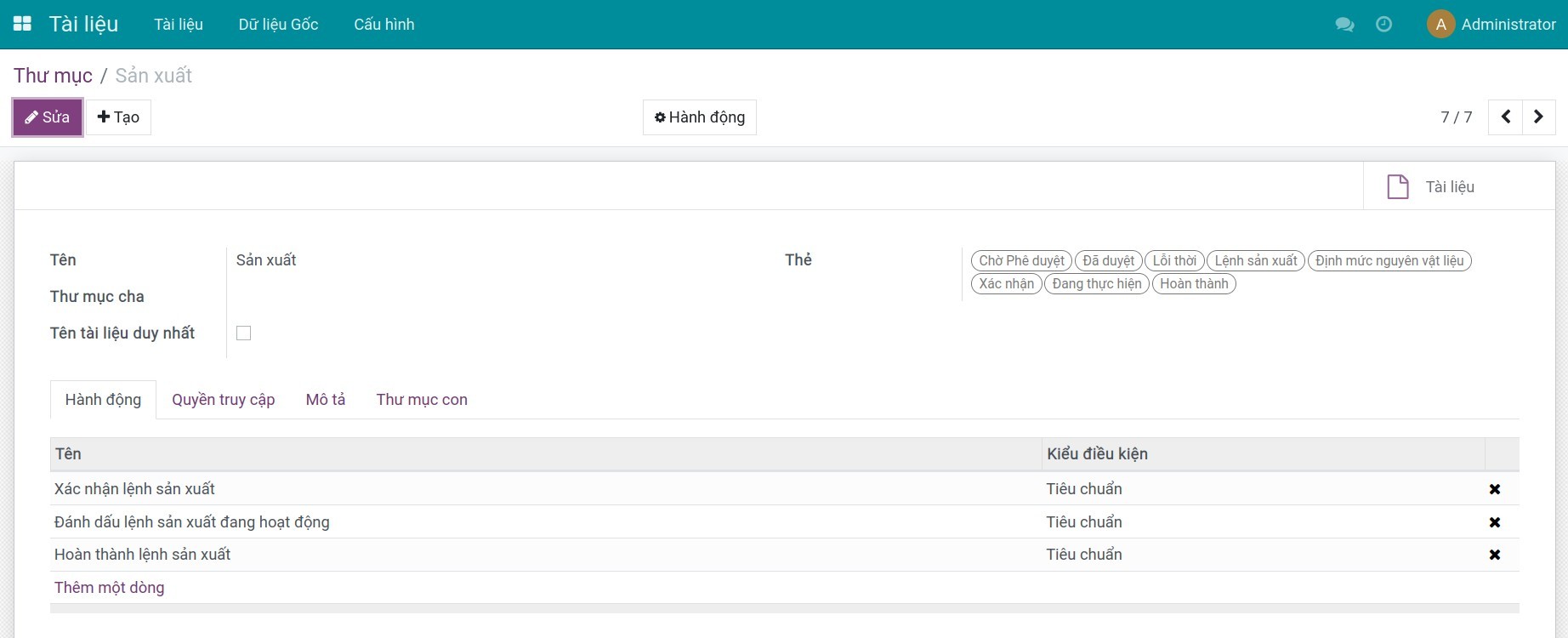Open the Cấu hình menu

point(383,25)
